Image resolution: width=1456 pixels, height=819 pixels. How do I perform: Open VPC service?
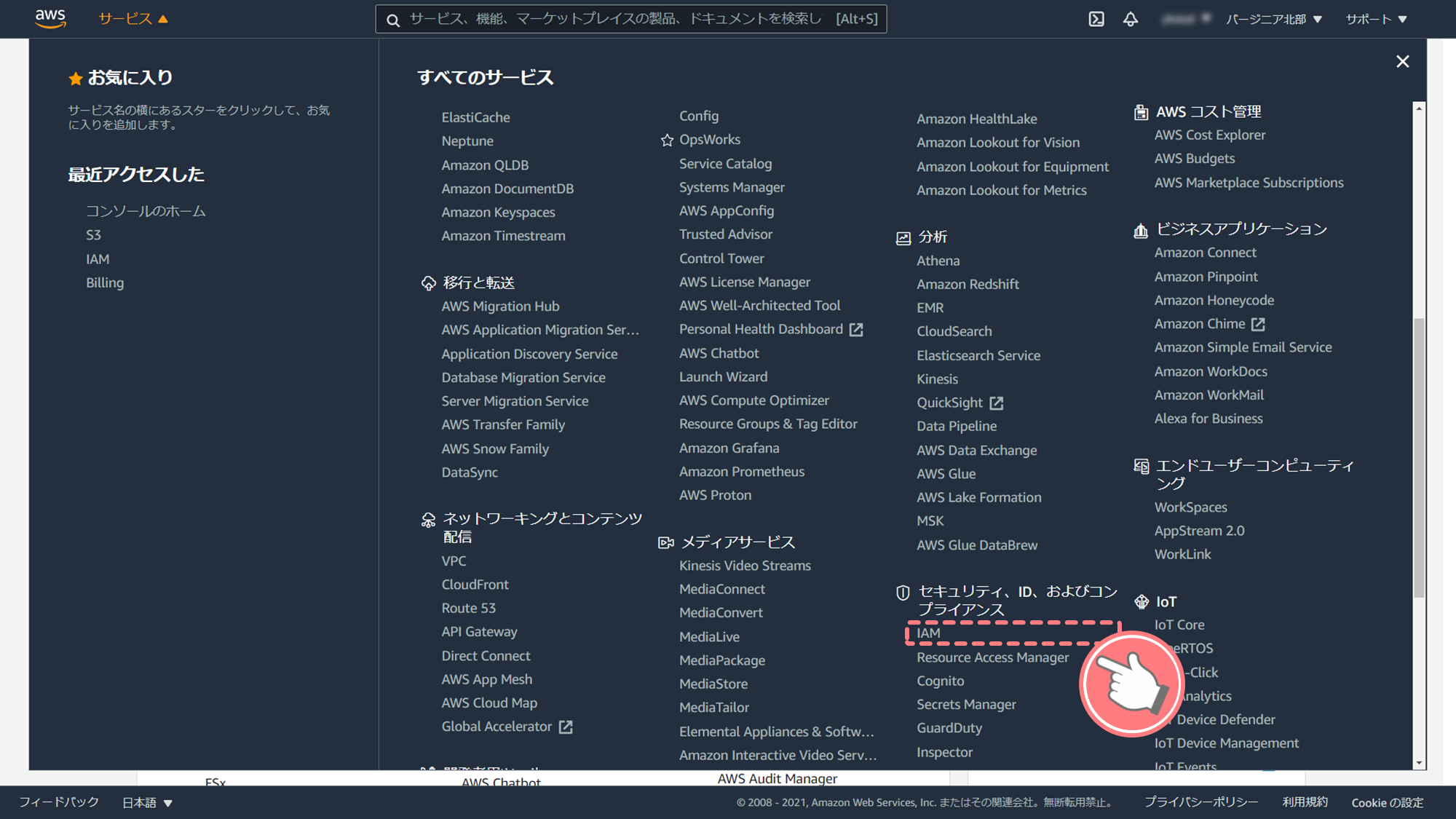454,561
